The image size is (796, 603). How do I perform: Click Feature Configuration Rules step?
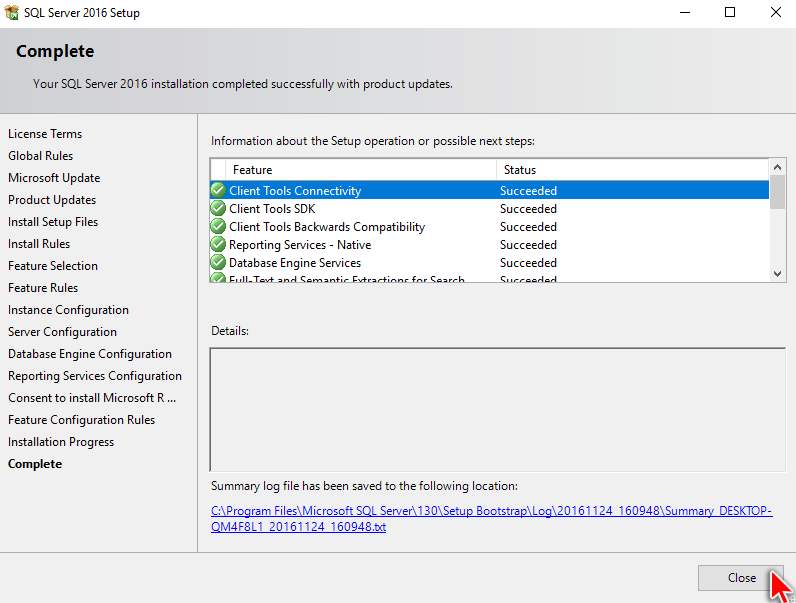click(x=81, y=420)
